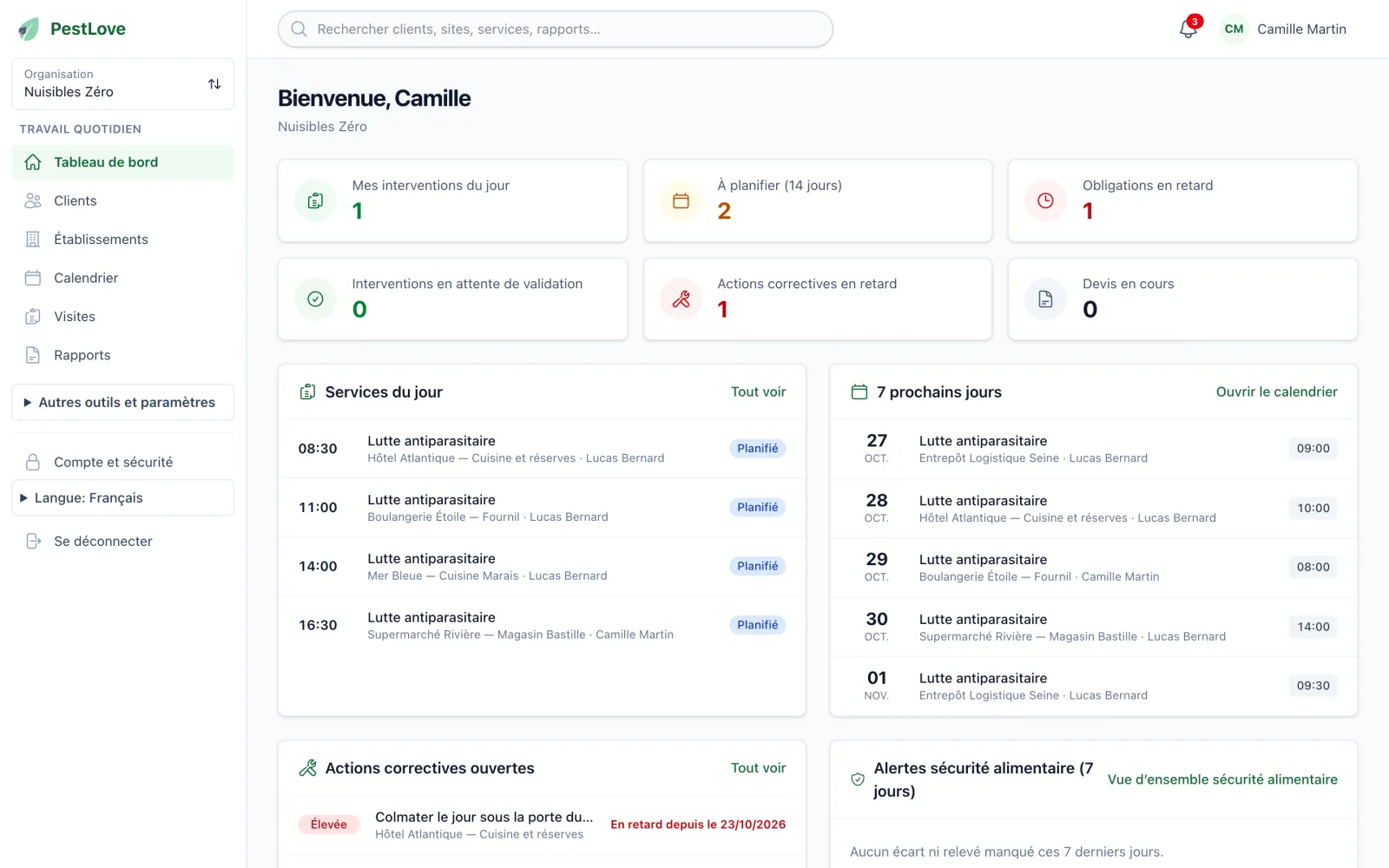Screen dimensions: 1389x868
Task: Go to Tableau de bord
Action: (122, 162)
